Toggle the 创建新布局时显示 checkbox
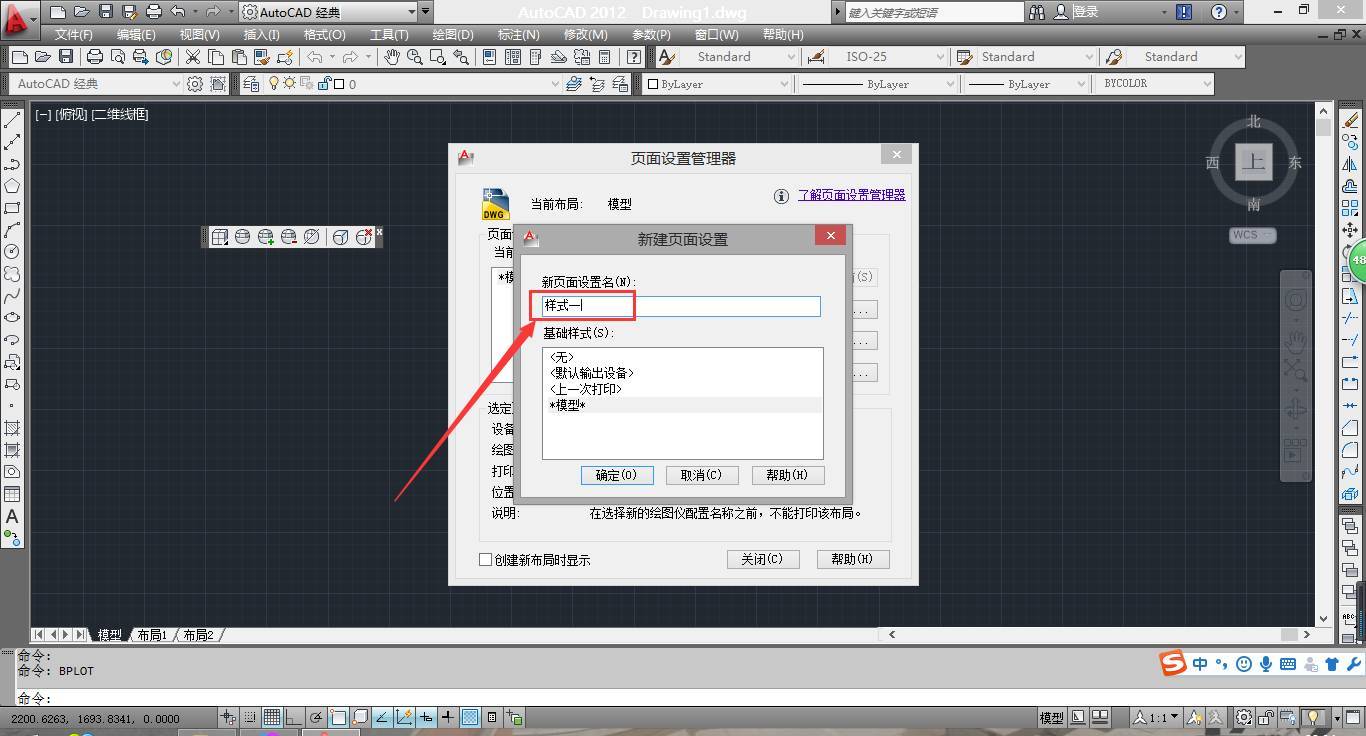 point(486,560)
